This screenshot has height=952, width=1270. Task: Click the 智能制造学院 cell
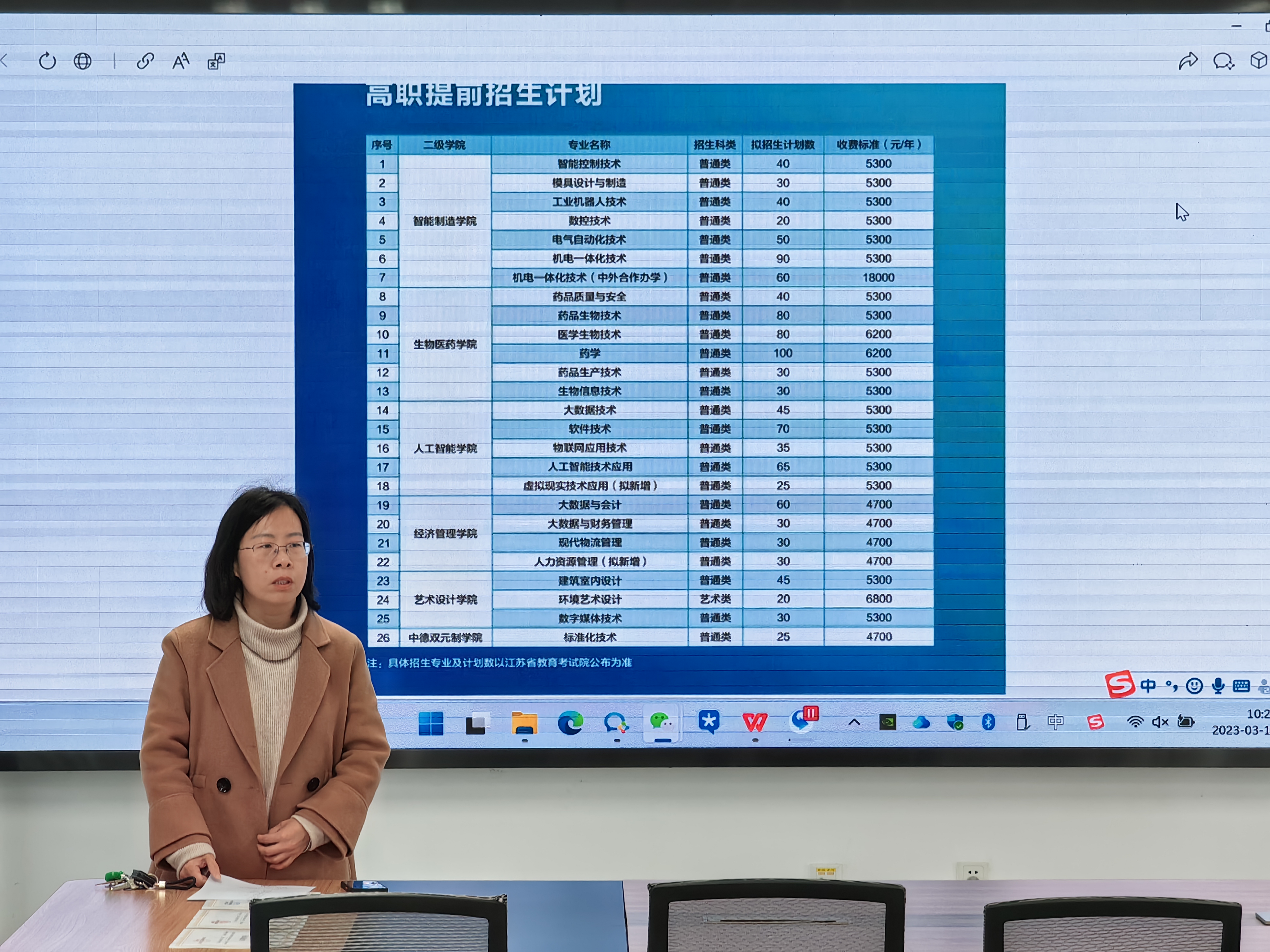[445, 221]
